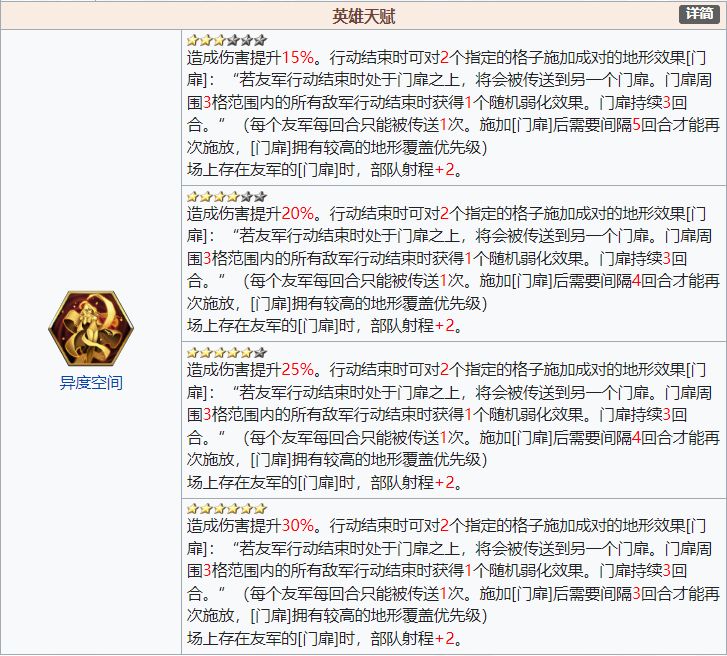Click the 异度空间 hexagonal talent icon

pos(91,329)
